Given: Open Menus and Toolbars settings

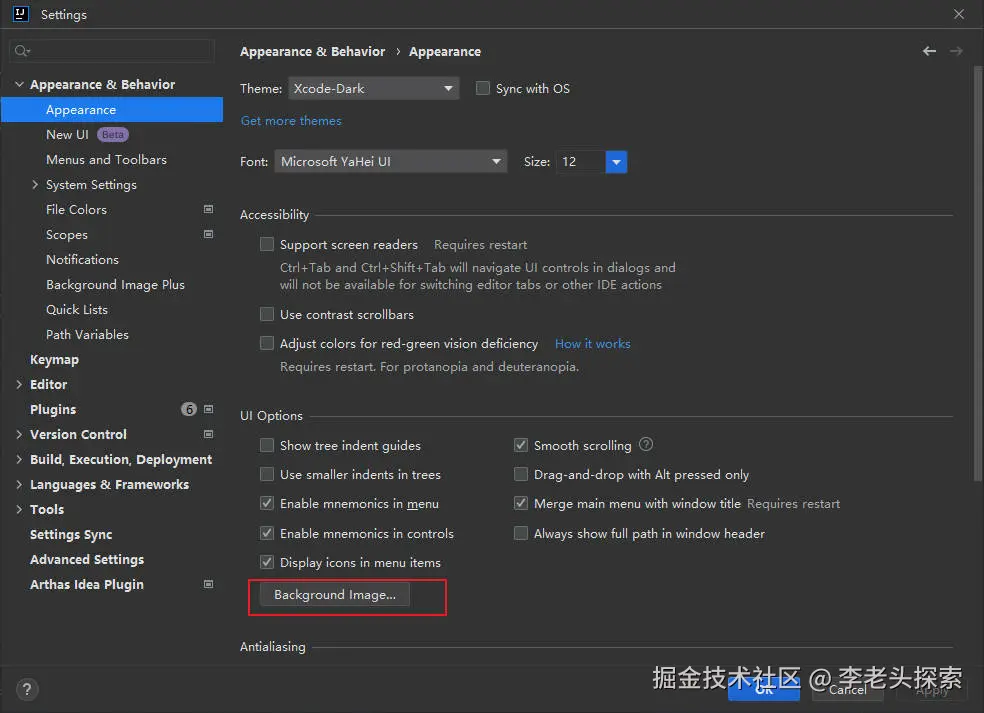Looking at the screenshot, I should [106, 159].
